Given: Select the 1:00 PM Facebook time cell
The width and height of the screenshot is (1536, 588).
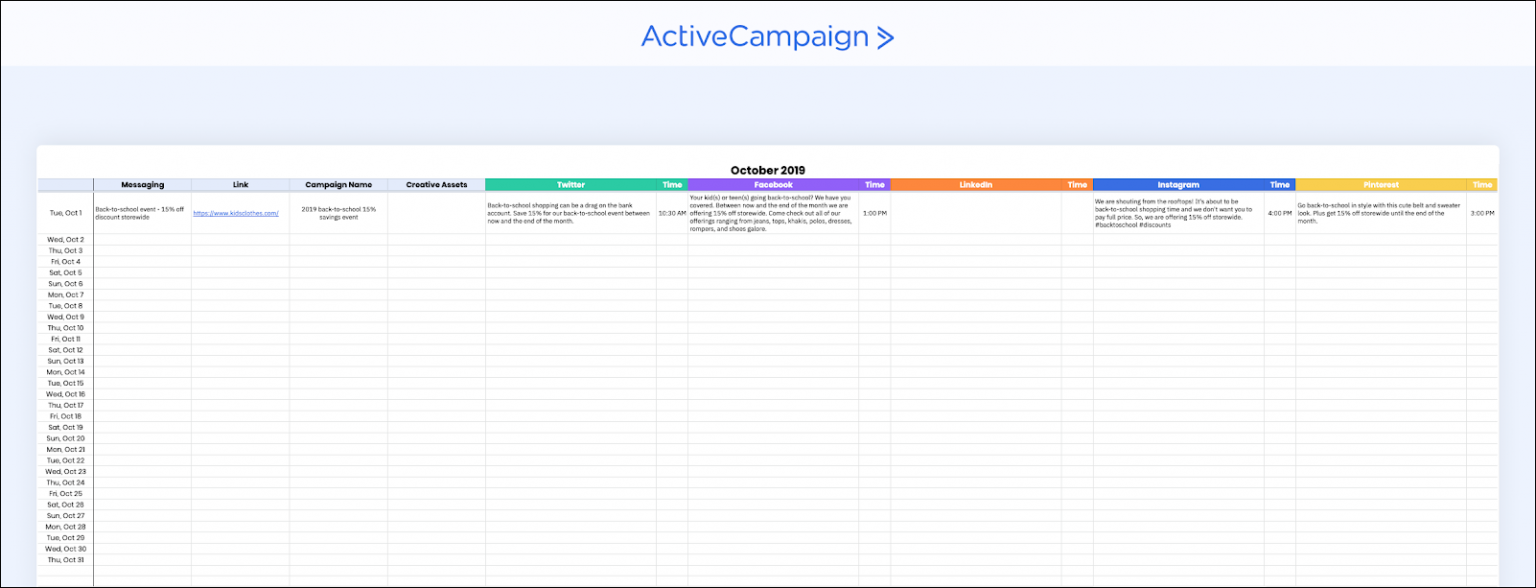Looking at the screenshot, I should (874, 213).
